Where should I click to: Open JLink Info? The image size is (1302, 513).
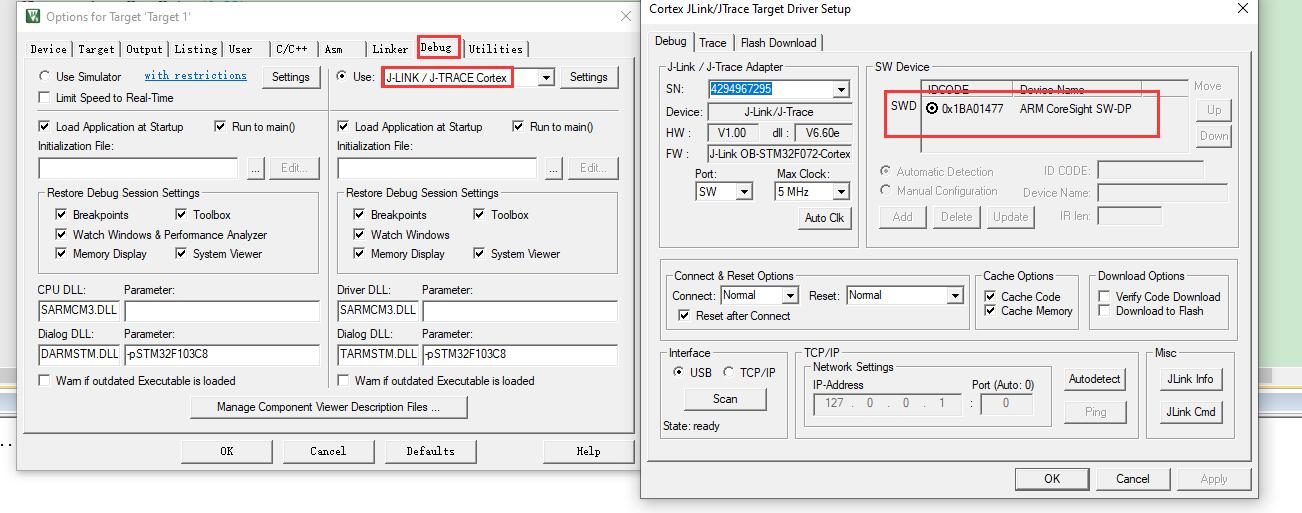[1190, 379]
